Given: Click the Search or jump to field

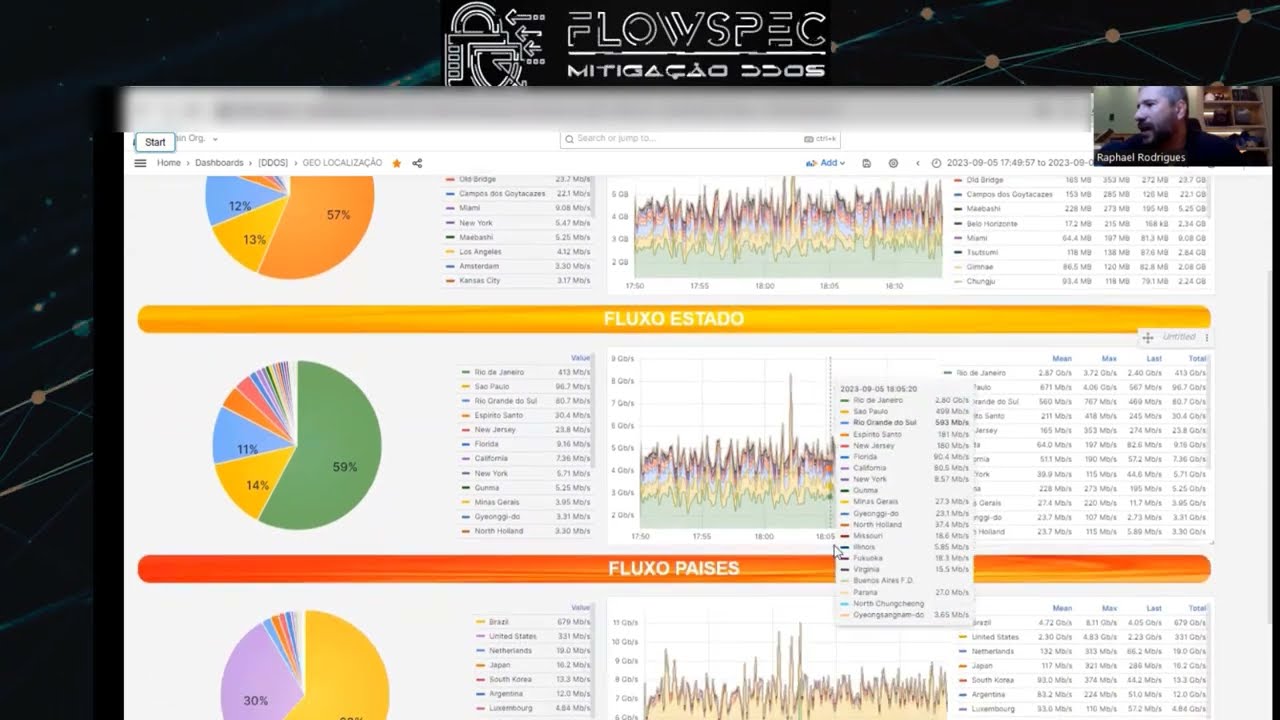Looking at the screenshot, I should [700, 139].
